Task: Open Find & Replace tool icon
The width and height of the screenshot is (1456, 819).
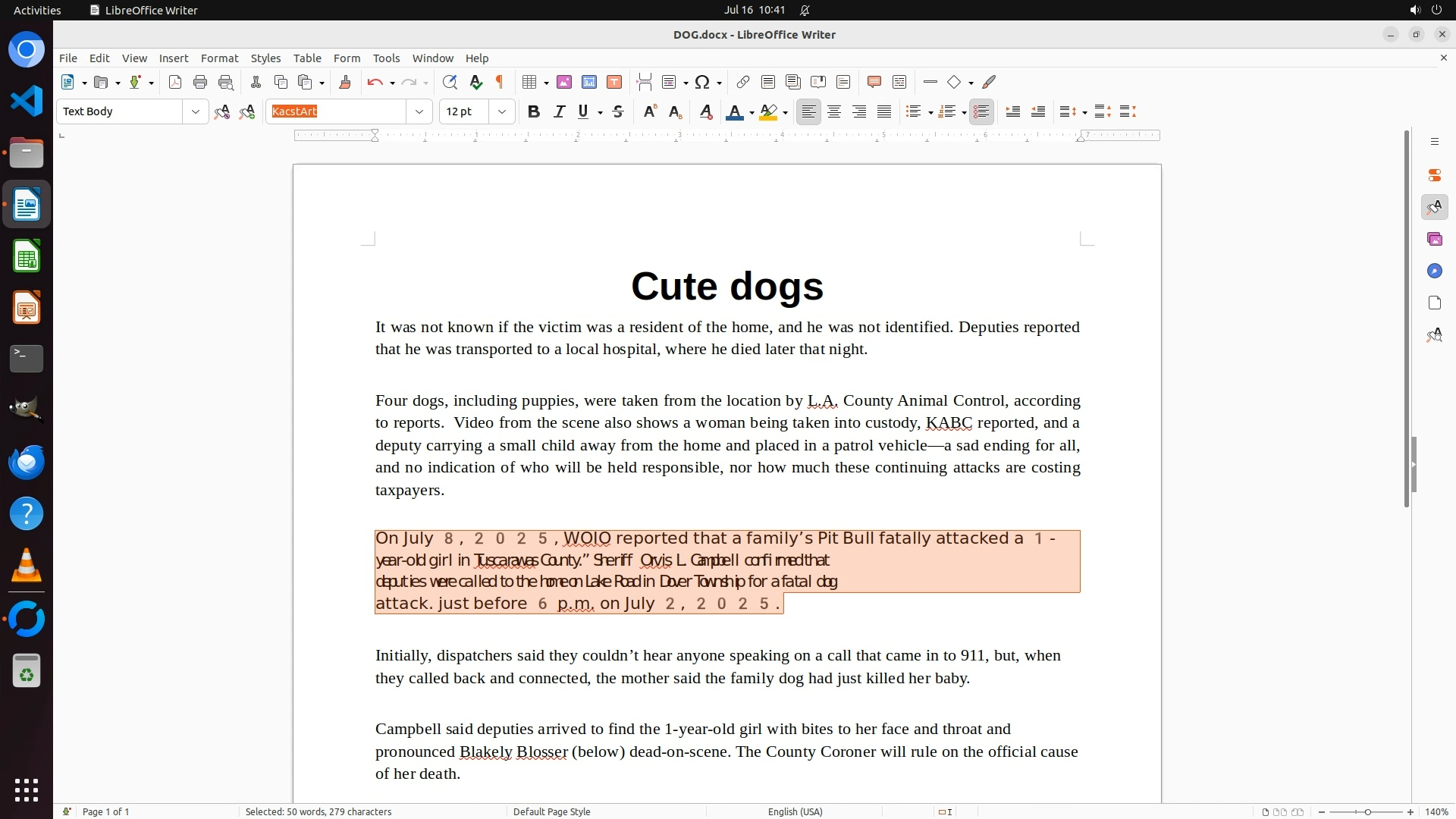Action: (450, 83)
